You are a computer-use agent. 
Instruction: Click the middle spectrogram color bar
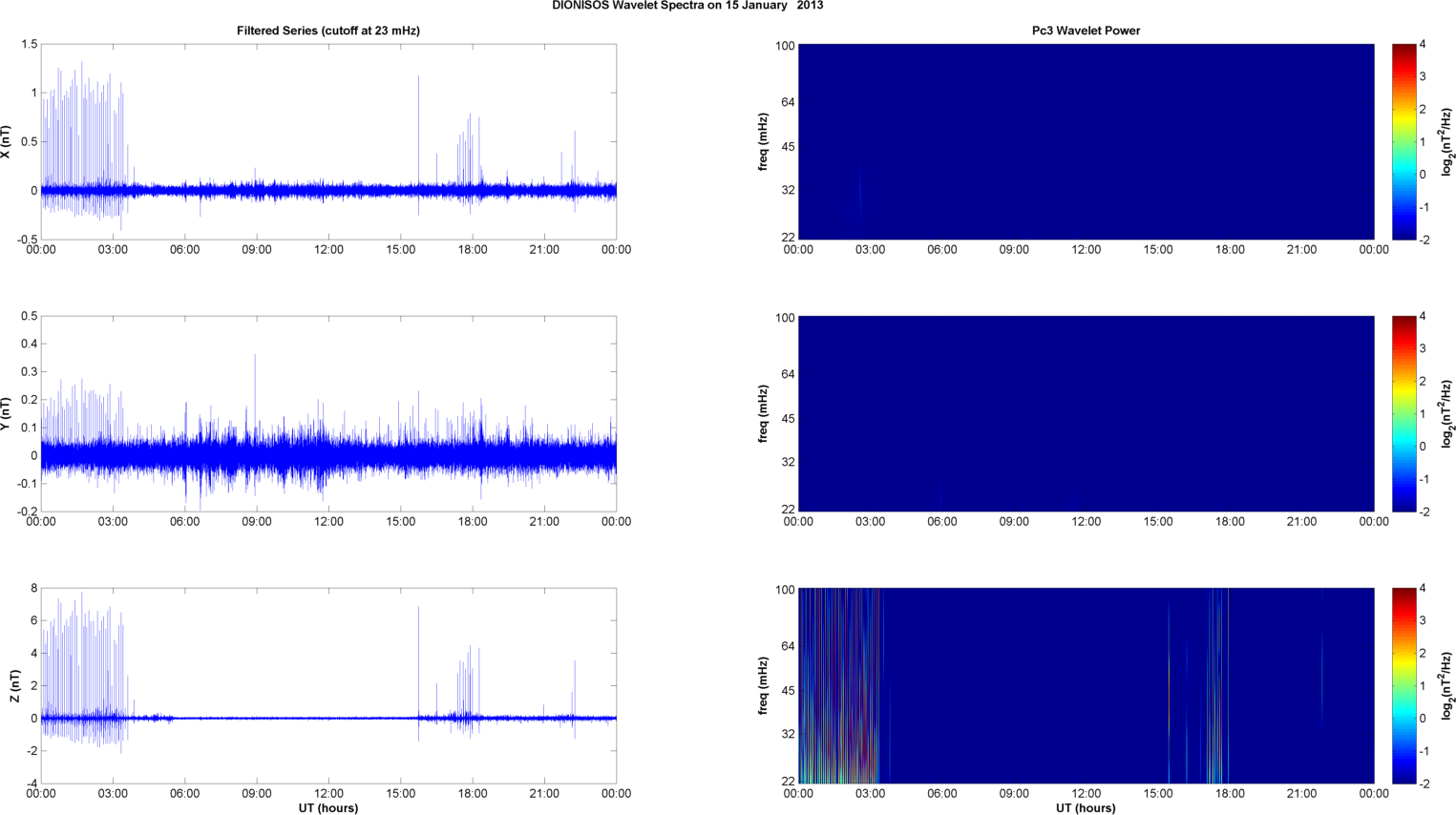pyautogui.click(x=1403, y=413)
